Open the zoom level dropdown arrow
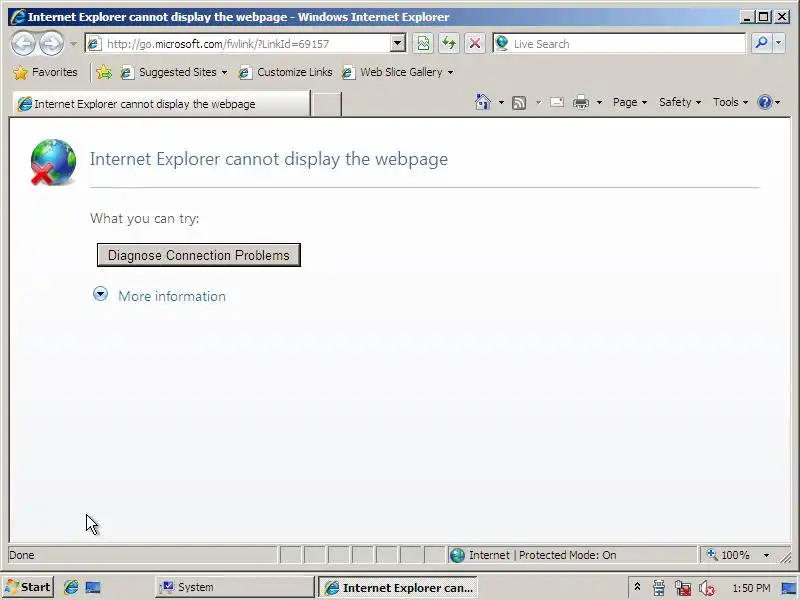Viewport: 800px width, 600px height. point(766,555)
